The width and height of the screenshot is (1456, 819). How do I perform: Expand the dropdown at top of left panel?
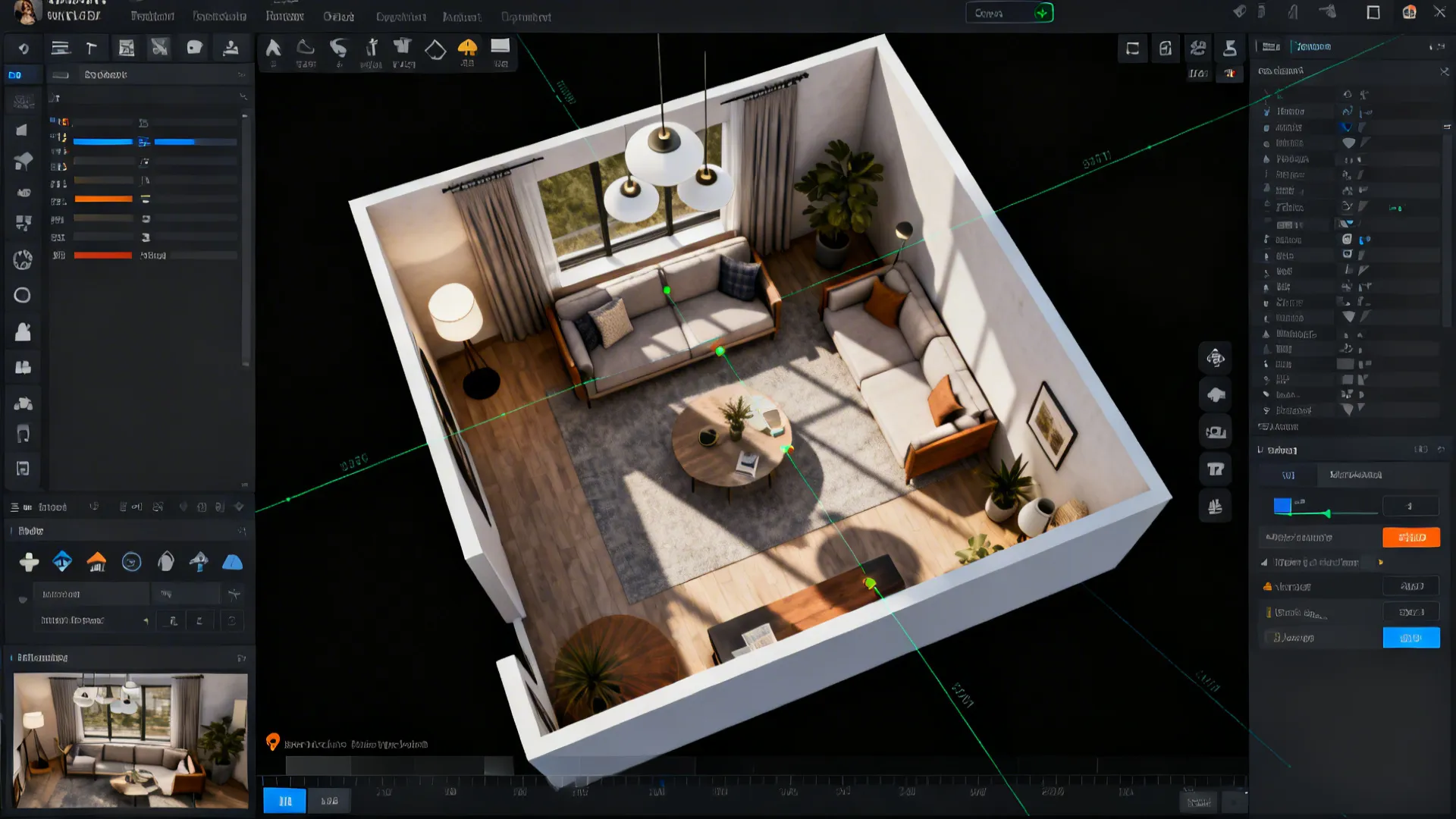241,74
